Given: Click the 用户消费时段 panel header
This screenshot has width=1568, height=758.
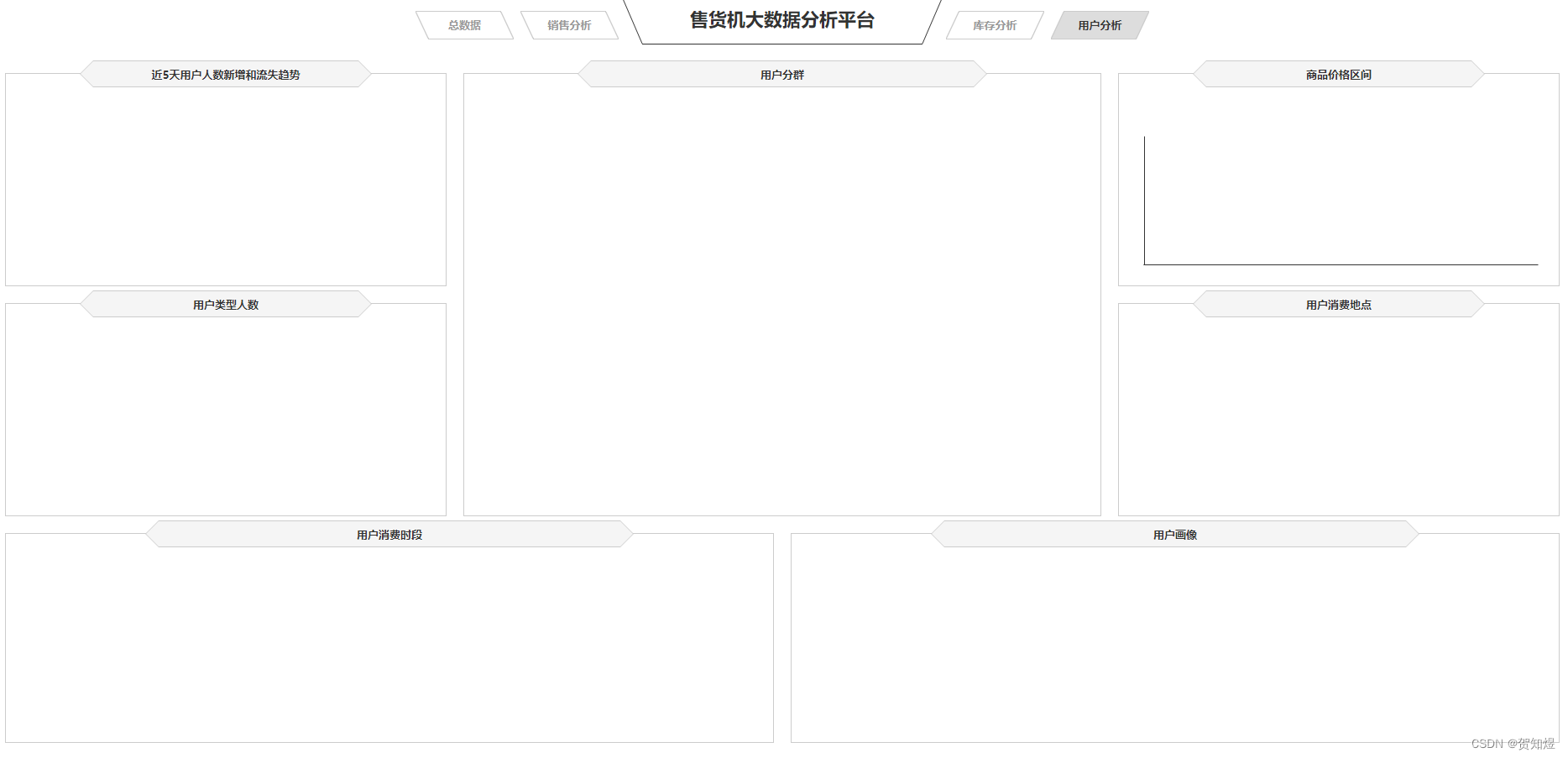Looking at the screenshot, I should (389, 534).
